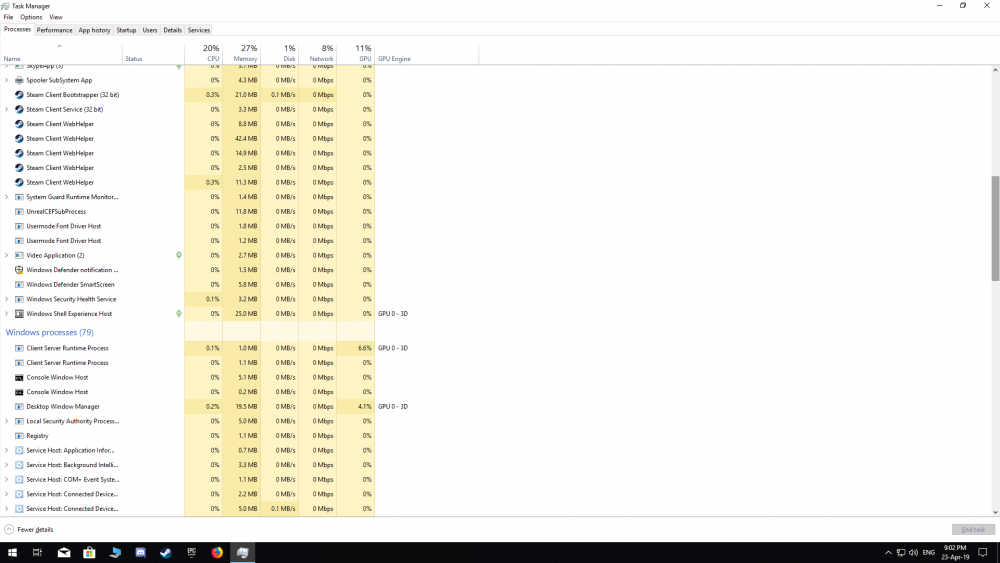Sort processes by the Network column header
The image size is (1000, 563).
317,54
